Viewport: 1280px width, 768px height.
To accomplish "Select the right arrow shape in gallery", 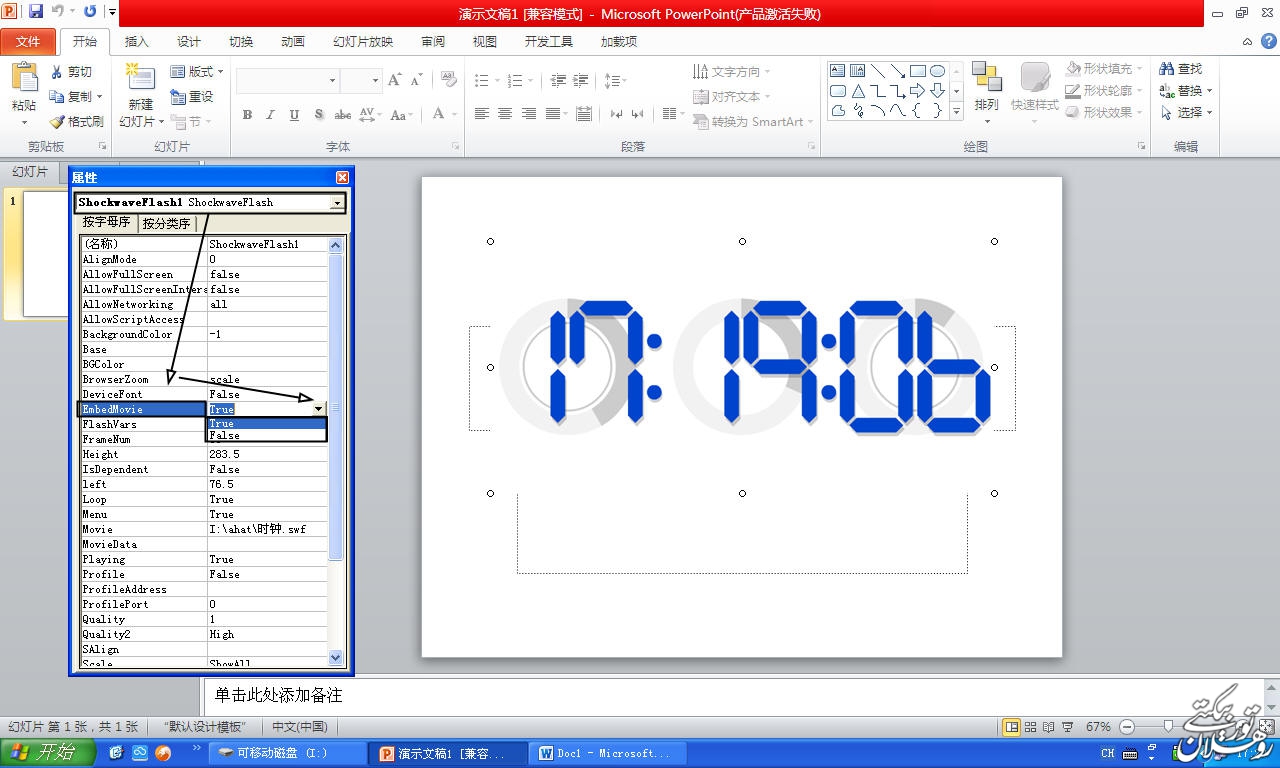I will pyautogui.click(x=917, y=91).
